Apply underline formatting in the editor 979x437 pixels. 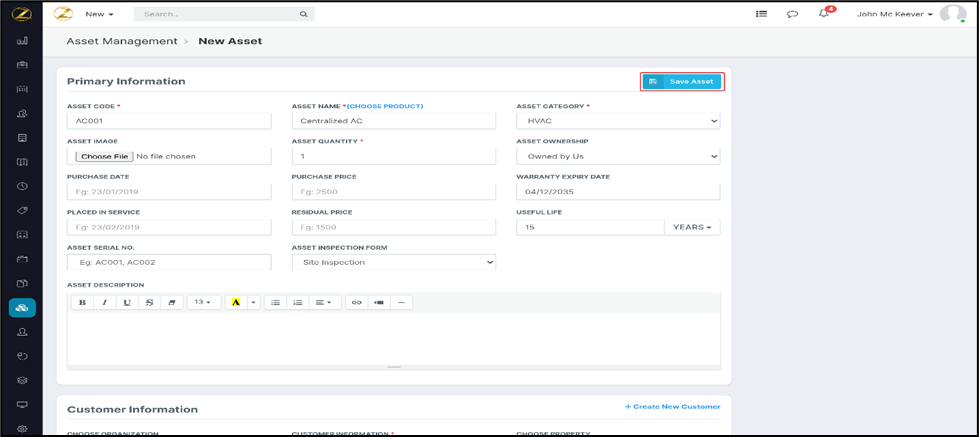(127, 302)
